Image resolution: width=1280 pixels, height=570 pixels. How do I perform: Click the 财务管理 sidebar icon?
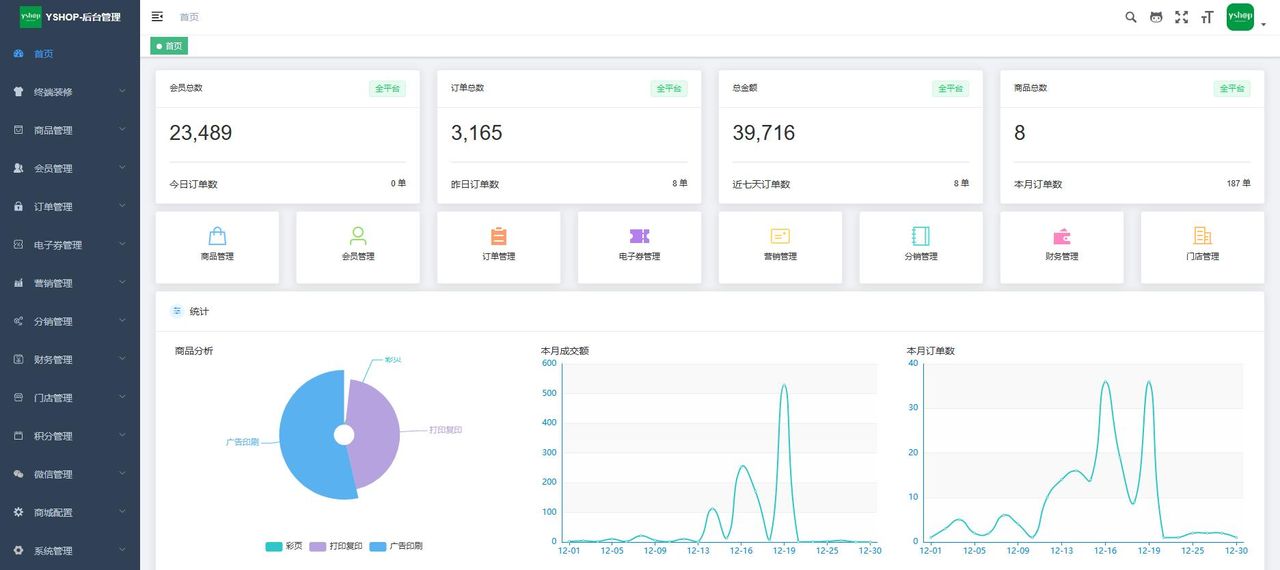point(18,359)
